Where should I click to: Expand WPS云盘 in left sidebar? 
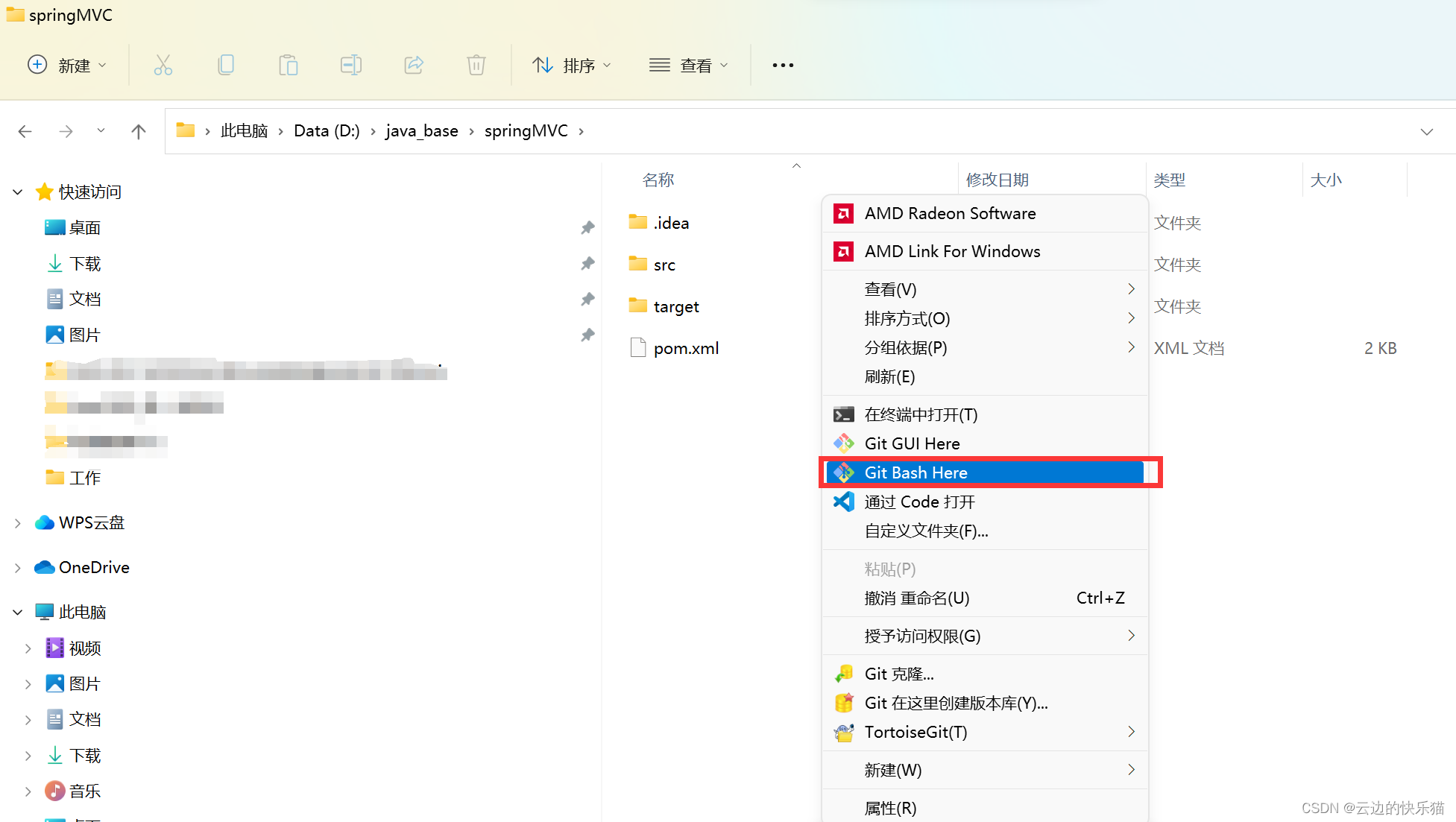point(17,521)
